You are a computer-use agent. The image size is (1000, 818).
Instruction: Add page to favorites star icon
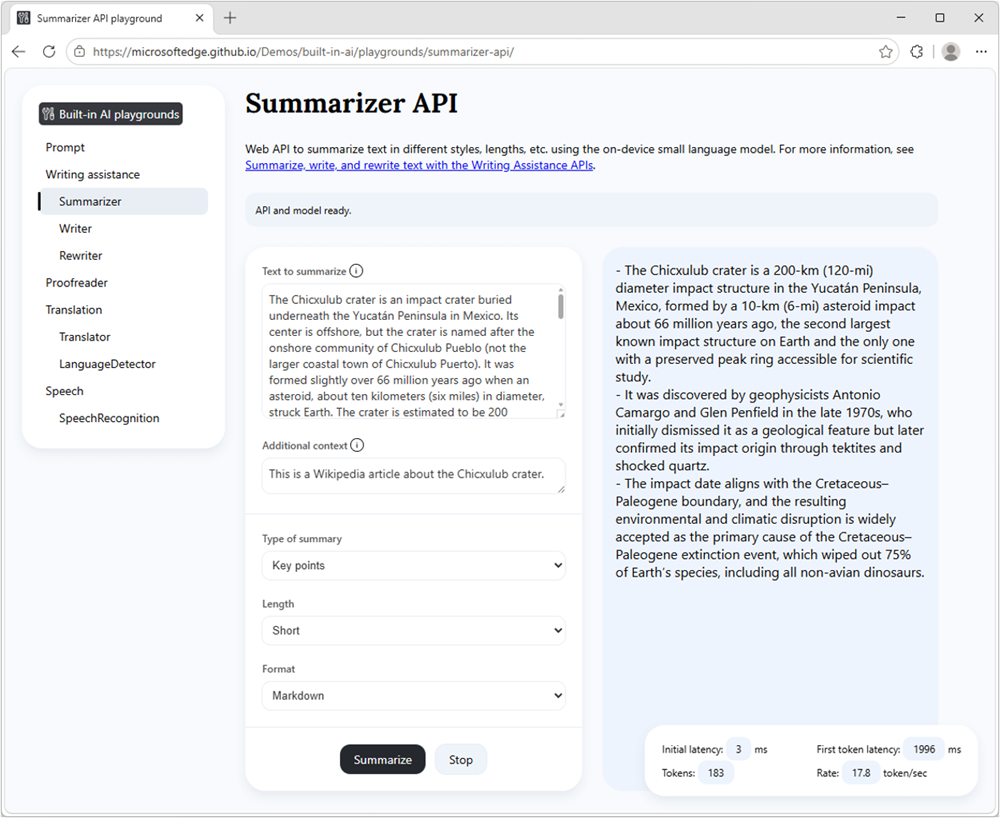[885, 52]
